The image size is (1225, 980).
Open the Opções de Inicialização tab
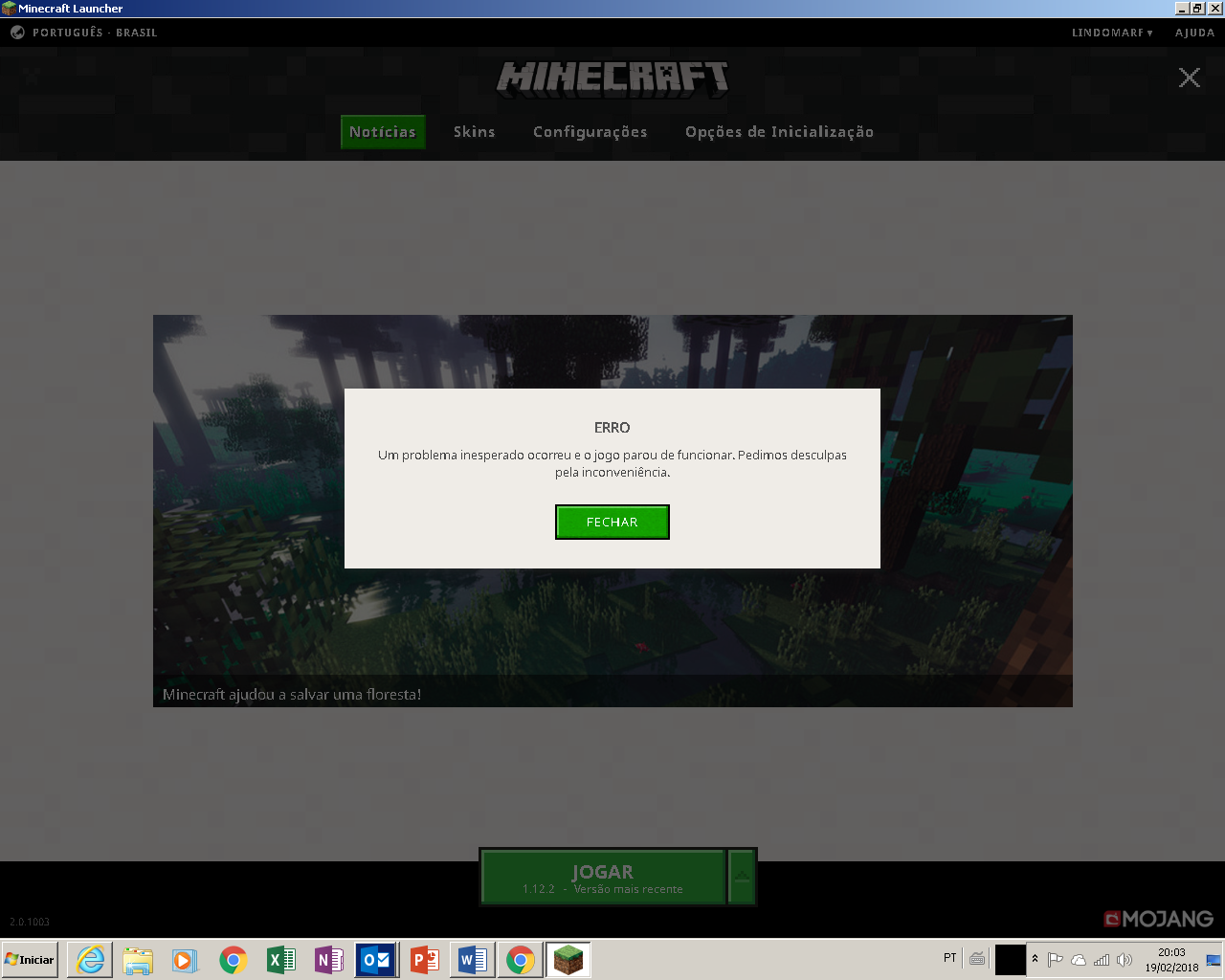779,132
